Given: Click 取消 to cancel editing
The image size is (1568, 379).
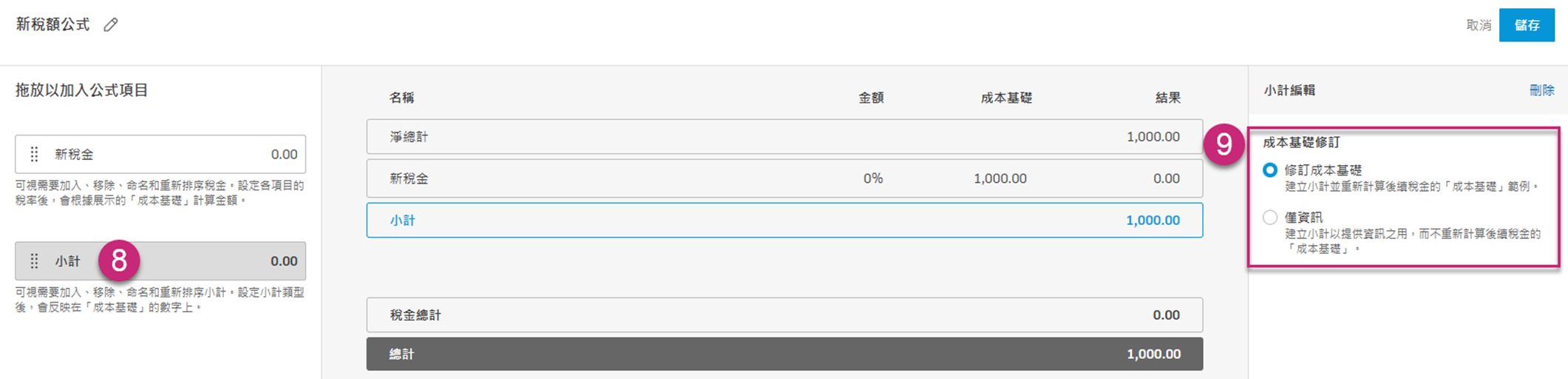Looking at the screenshot, I should (1478, 25).
